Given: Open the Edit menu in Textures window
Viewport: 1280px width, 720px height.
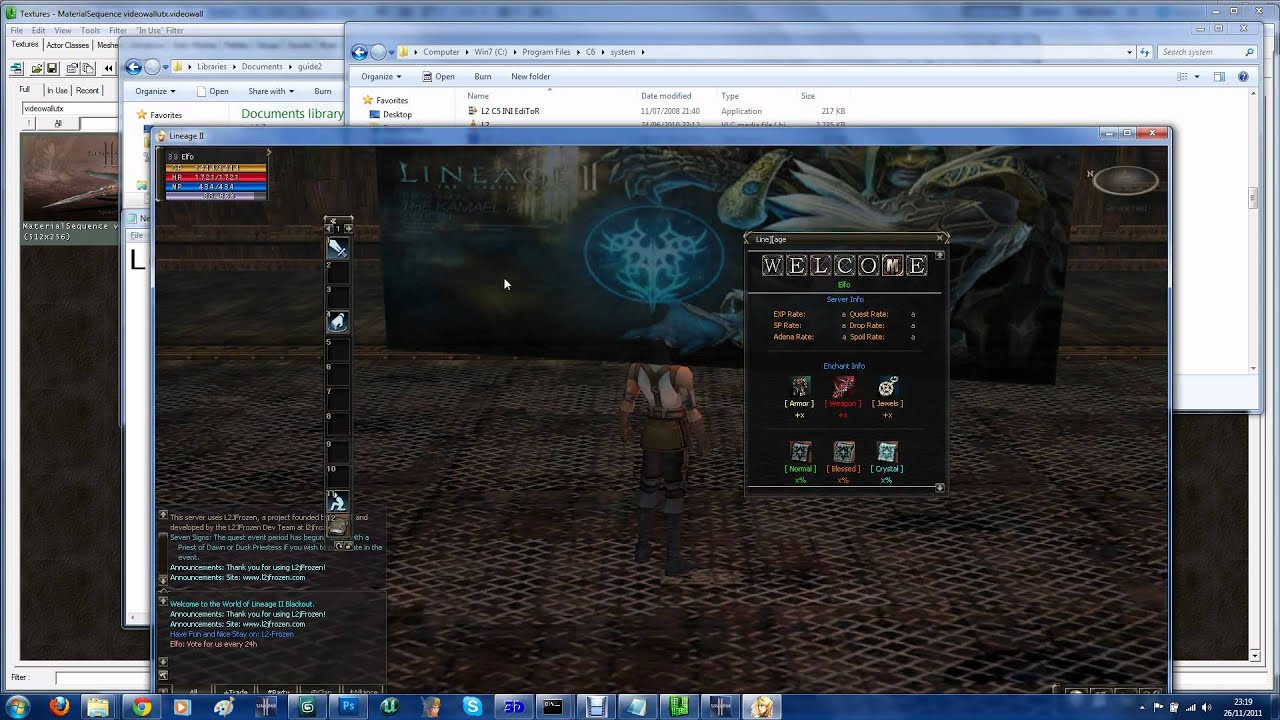Looking at the screenshot, I should pos(38,31).
